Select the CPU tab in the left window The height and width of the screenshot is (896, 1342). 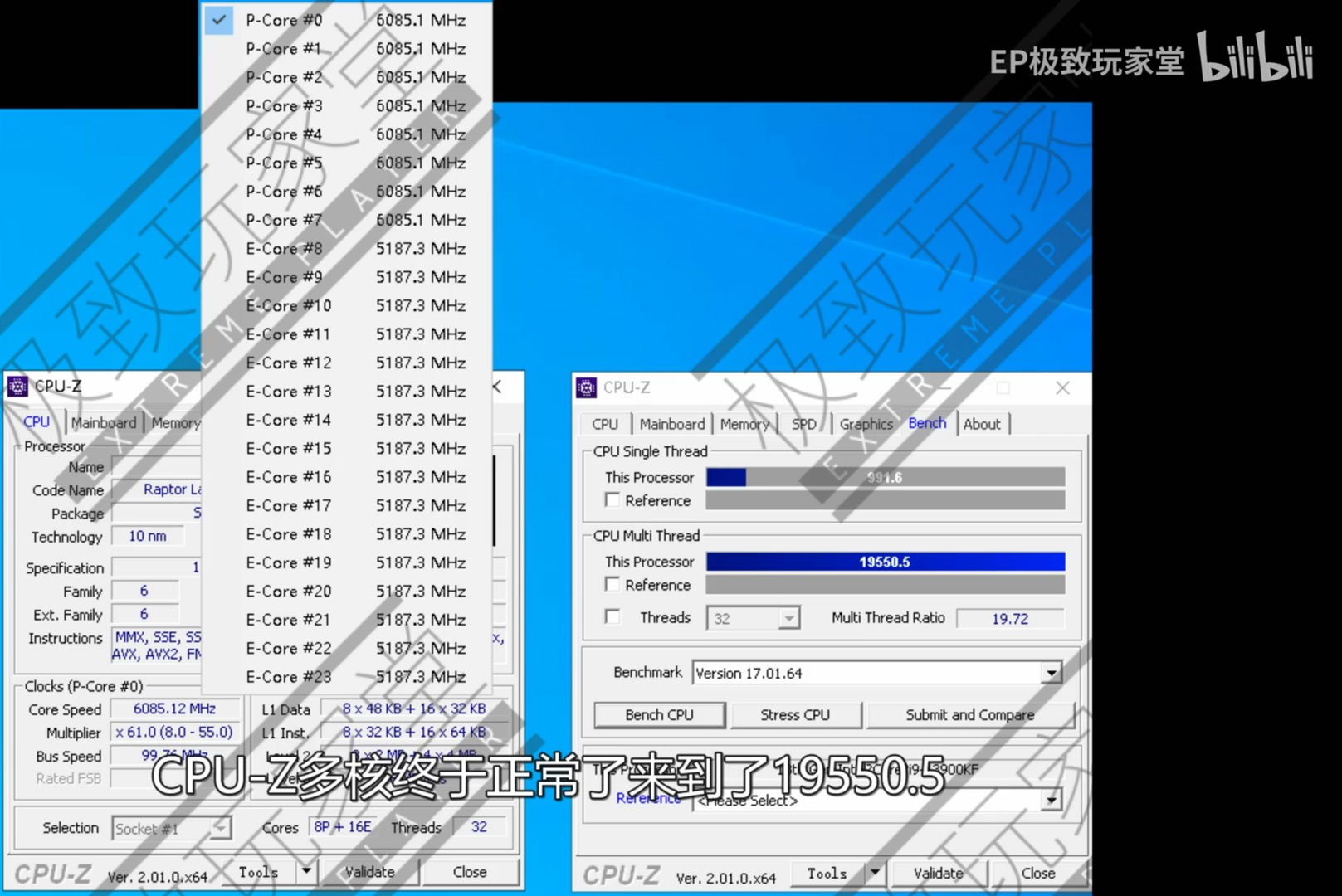(37, 421)
